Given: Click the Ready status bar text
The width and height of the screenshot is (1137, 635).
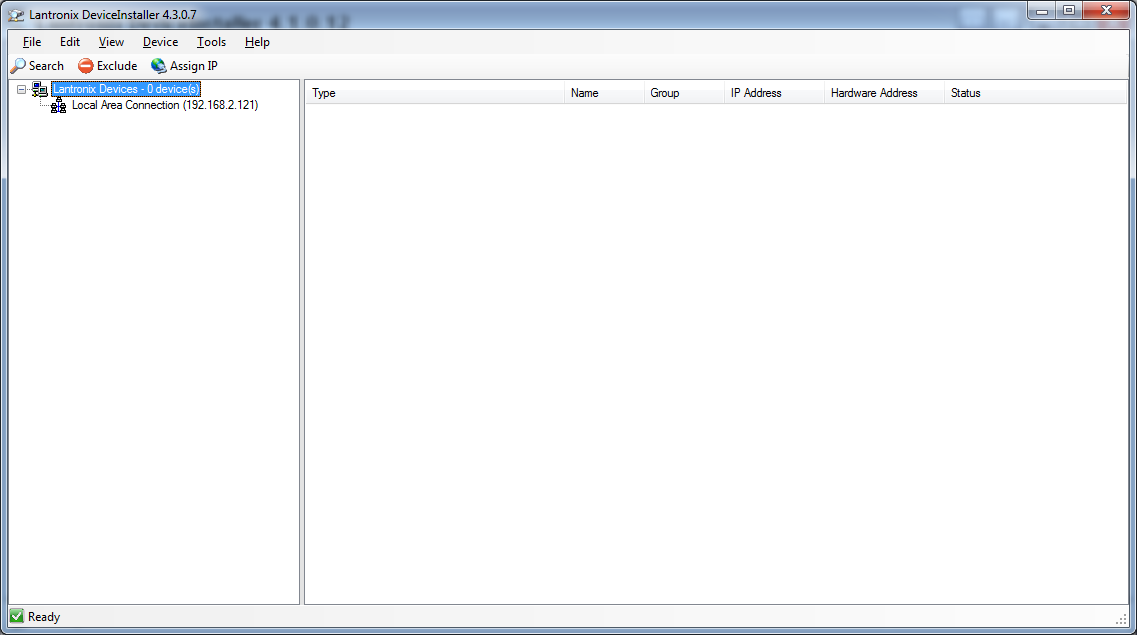Looking at the screenshot, I should point(44,617).
